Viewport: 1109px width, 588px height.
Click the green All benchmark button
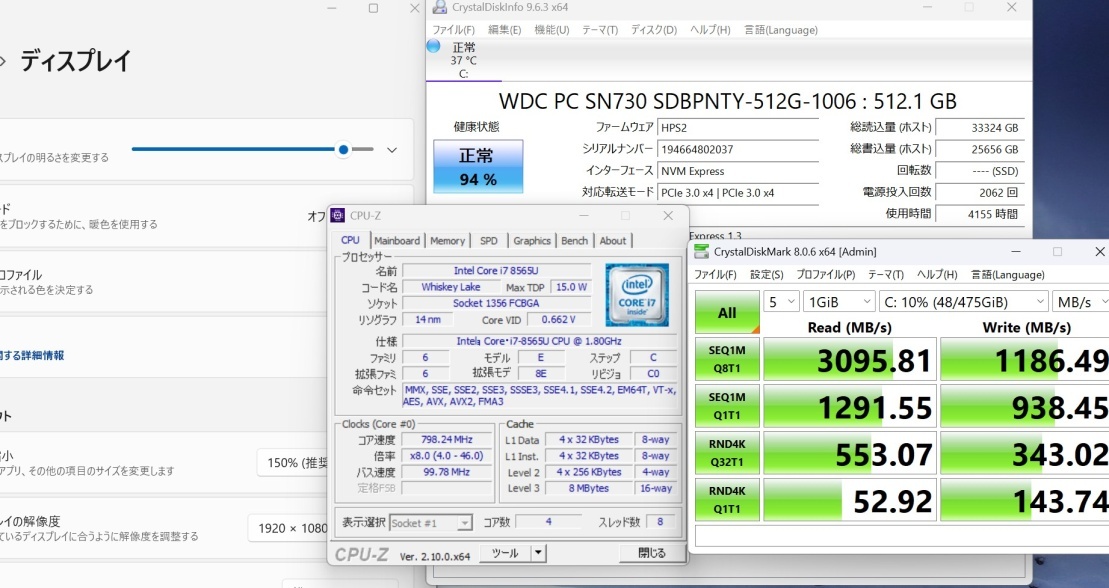coord(727,312)
